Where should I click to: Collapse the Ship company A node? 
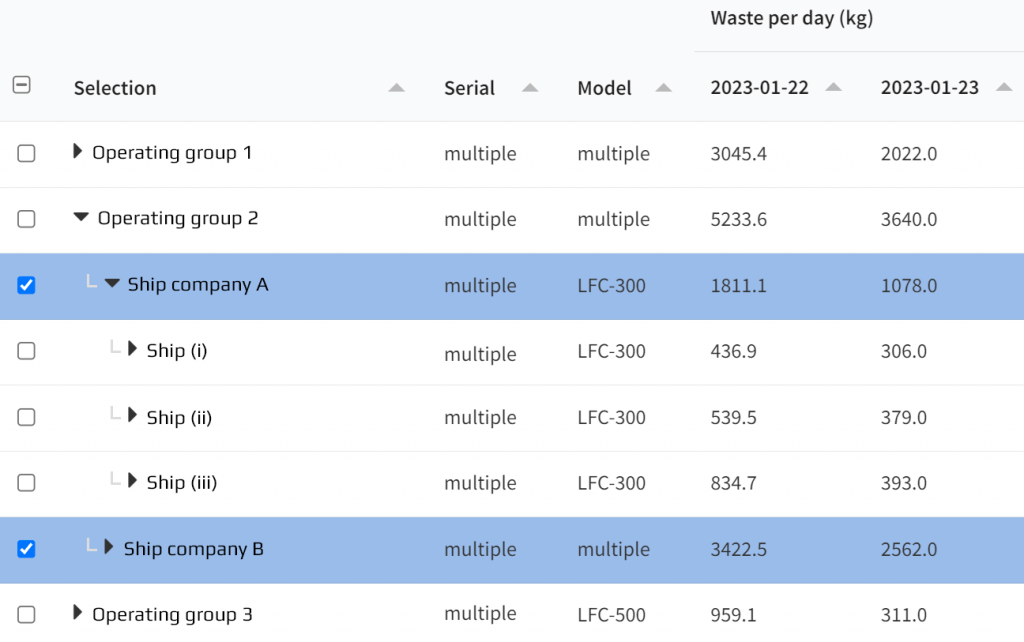[x=112, y=284]
